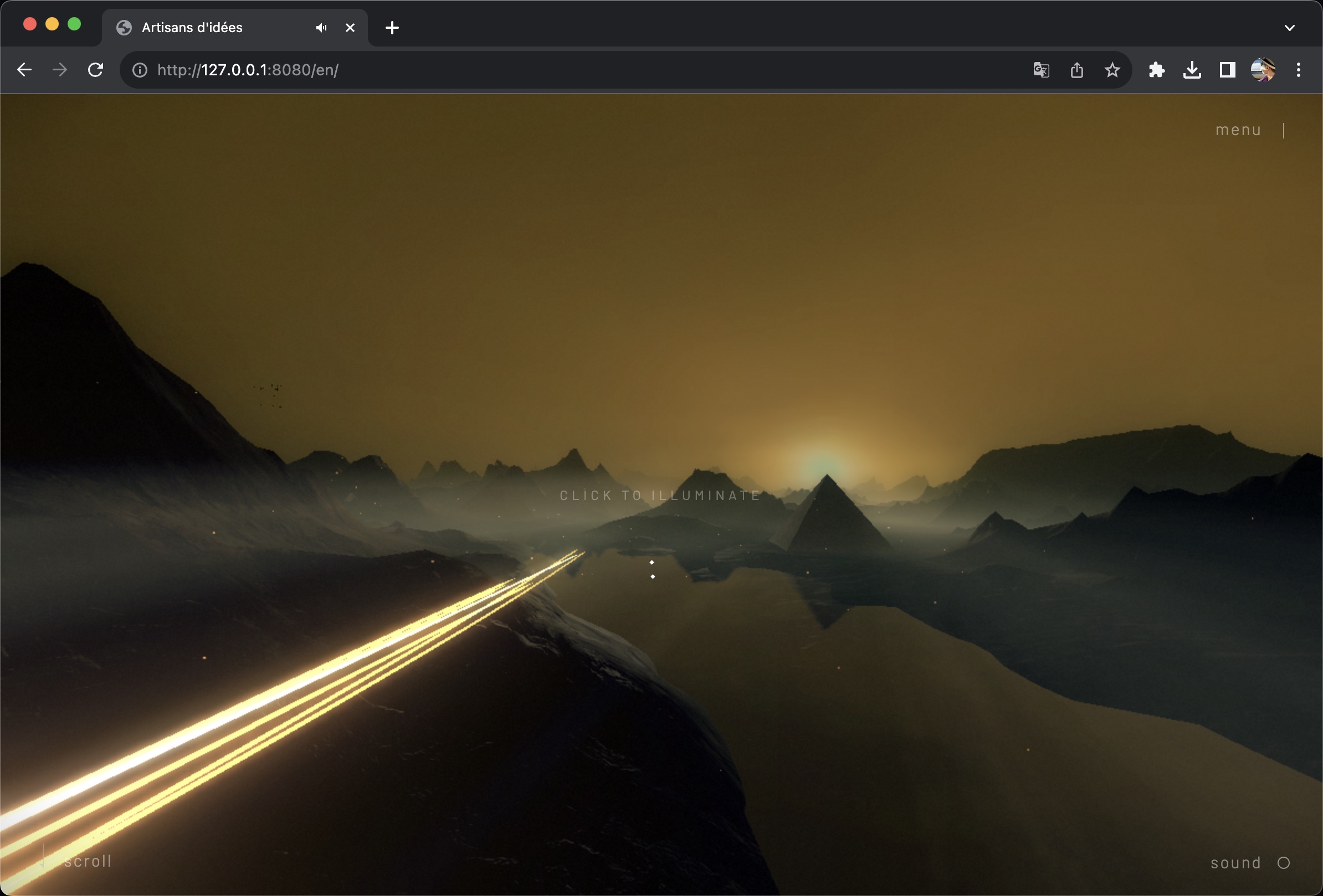This screenshot has height=896, width=1323.
Task: Open the site menu link
Action: 1238,130
